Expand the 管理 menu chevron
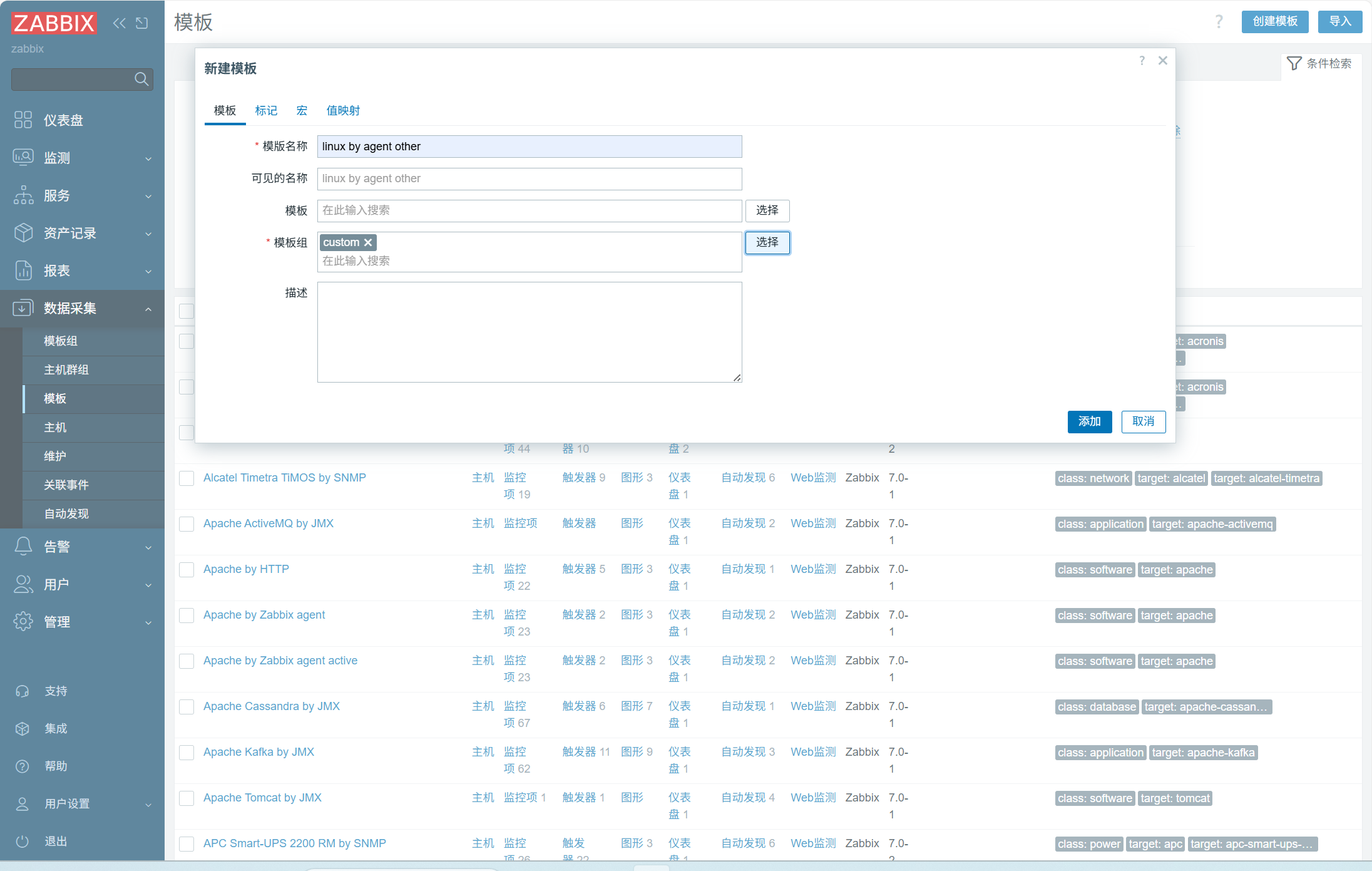Viewport: 1372px width, 871px height. pyautogui.click(x=148, y=622)
